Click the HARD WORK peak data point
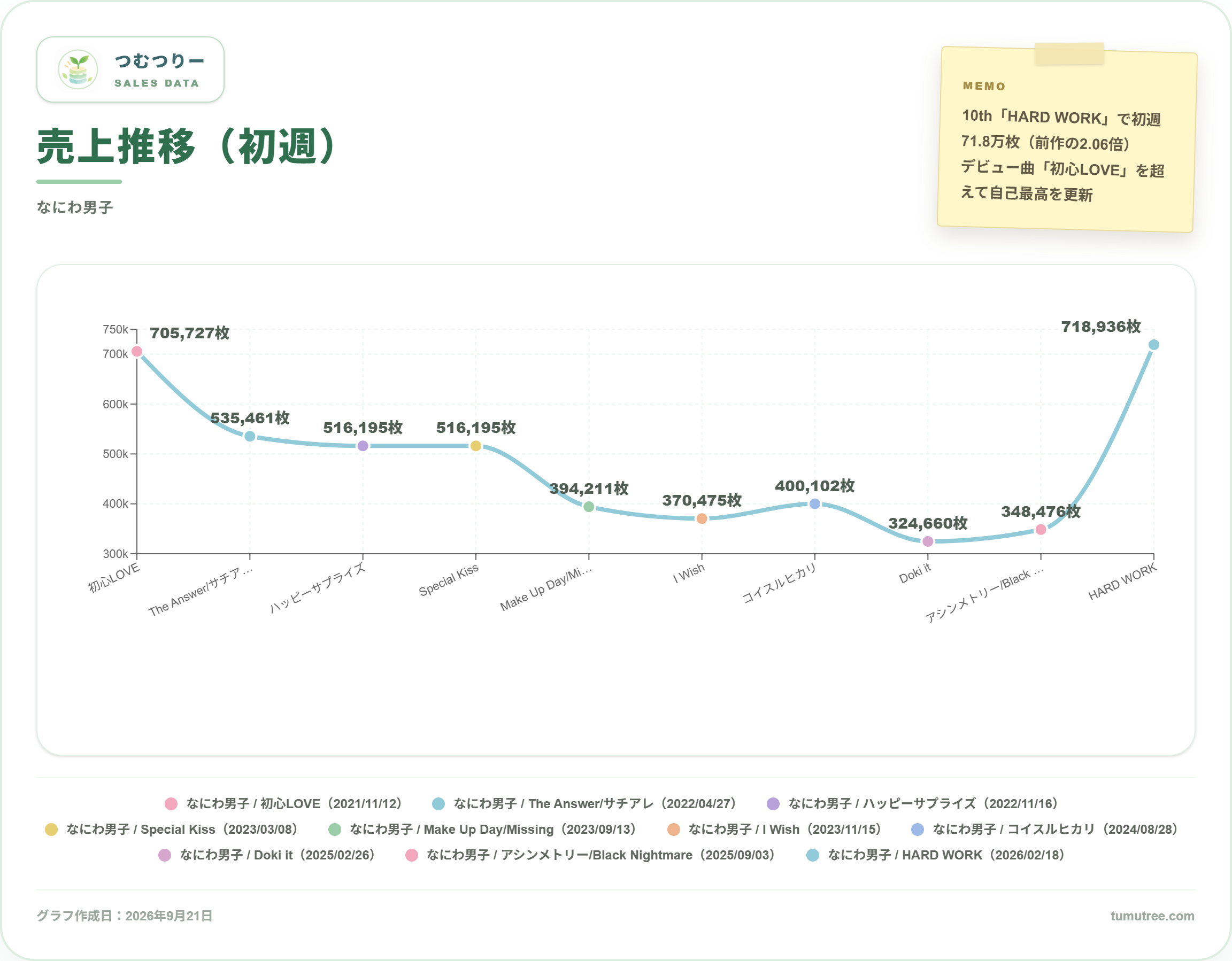1232x961 pixels. coord(1153,345)
